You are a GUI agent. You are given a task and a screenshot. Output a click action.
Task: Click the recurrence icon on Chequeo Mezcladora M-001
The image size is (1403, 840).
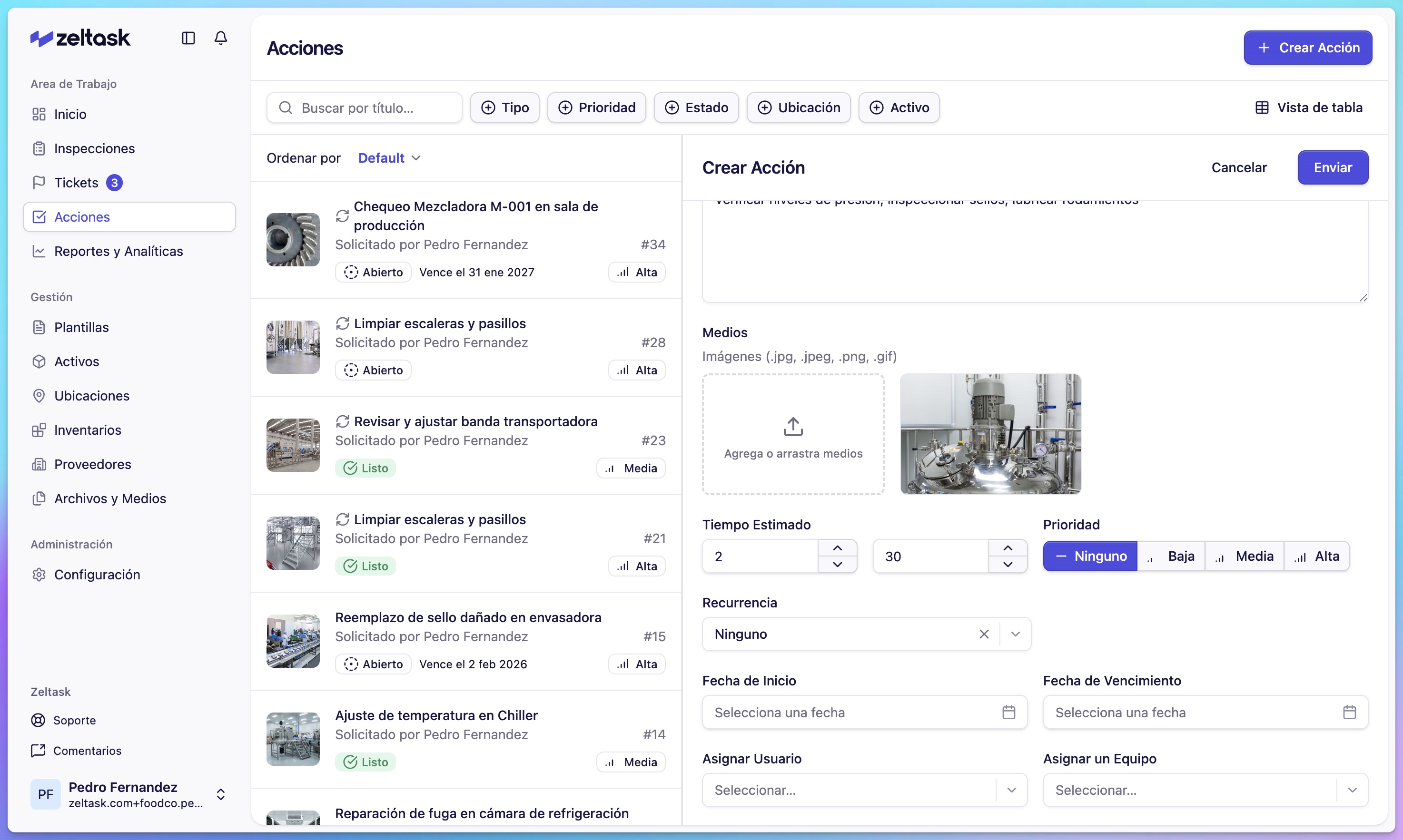click(342, 215)
